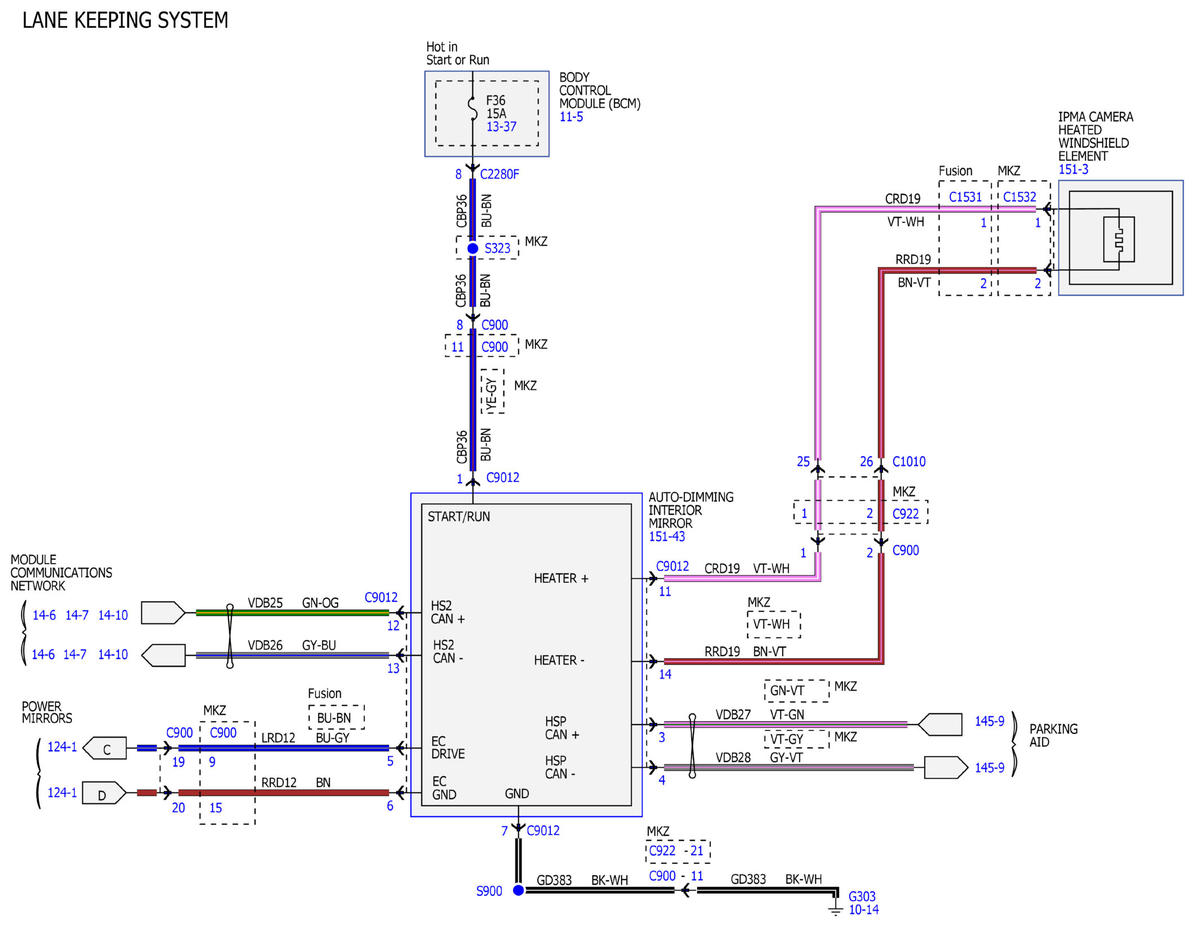
Task: Open the C1010 connector label
Action: pos(909,462)
